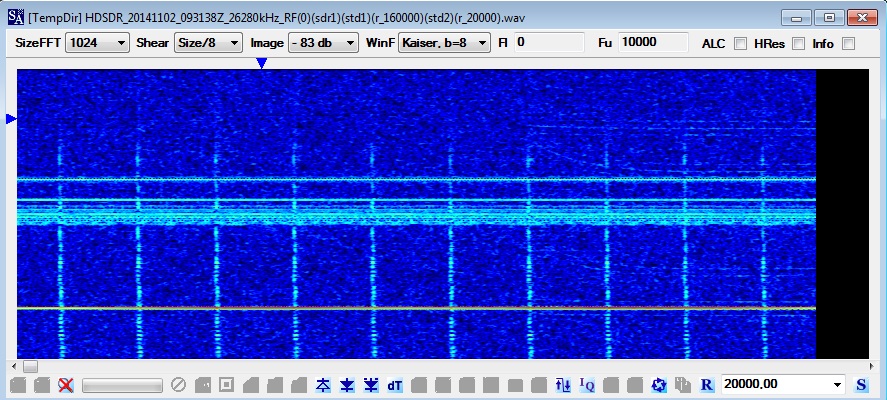This screenshot has width=887, height=400.
Task: Click the ALC label text
Action: point(713,44)
